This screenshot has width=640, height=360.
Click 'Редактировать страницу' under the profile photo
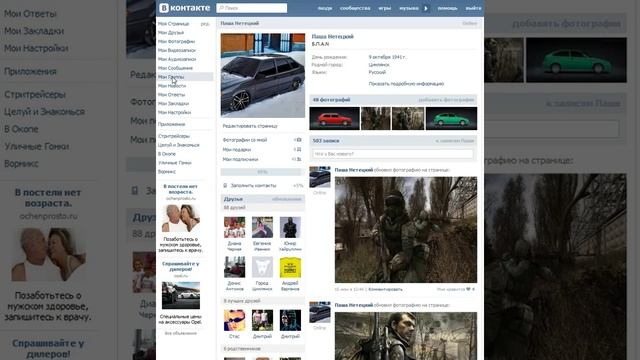pos(250,126)
